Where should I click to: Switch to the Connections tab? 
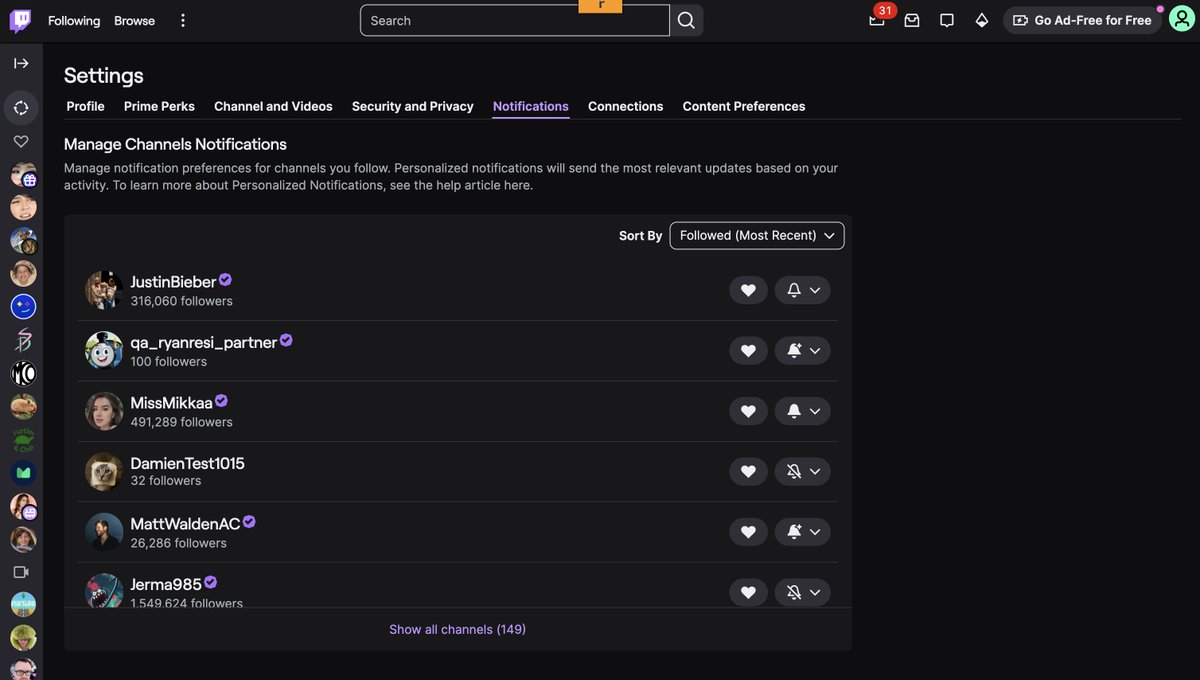pyautogui.click(x=625, y=106)
